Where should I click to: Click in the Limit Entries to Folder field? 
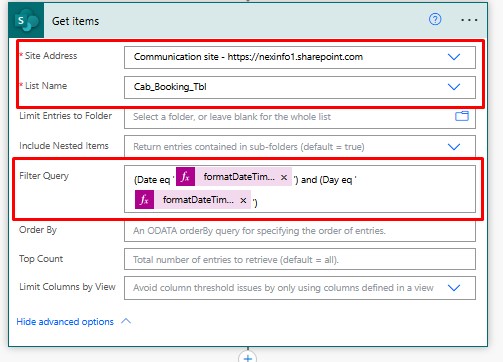(300, 117)
